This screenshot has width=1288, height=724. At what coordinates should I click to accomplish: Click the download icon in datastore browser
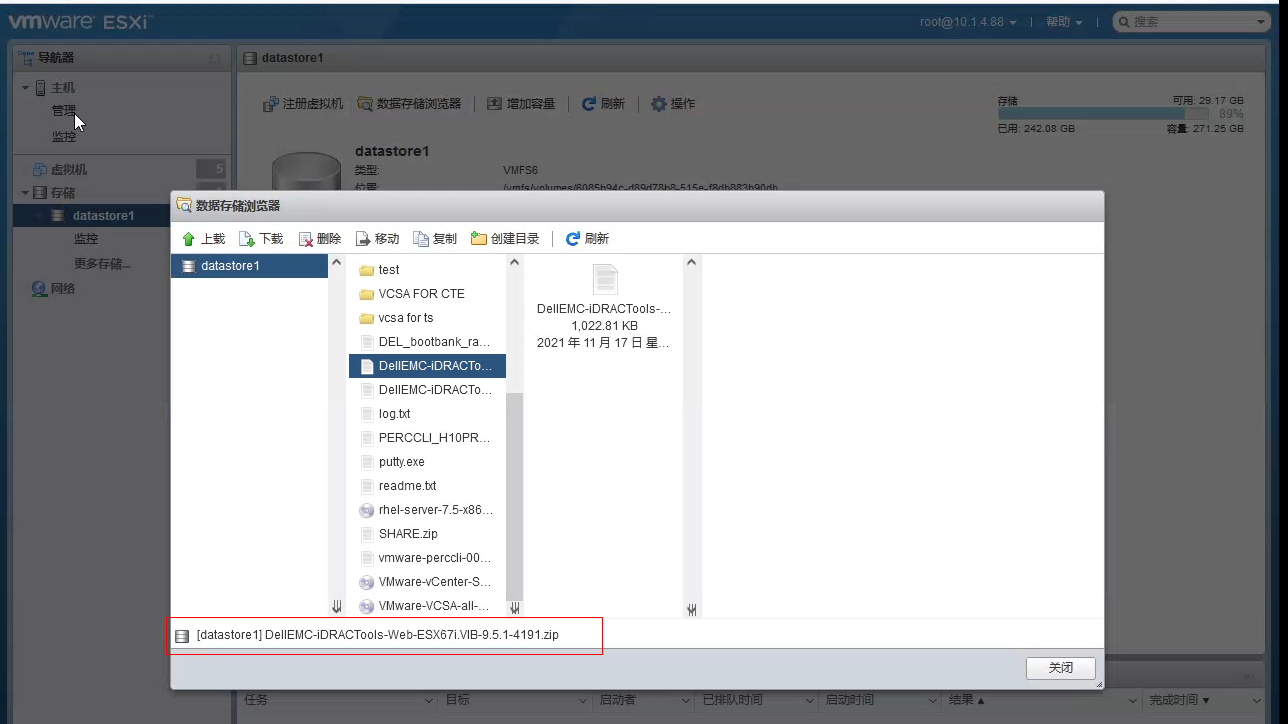click(246, 238)
